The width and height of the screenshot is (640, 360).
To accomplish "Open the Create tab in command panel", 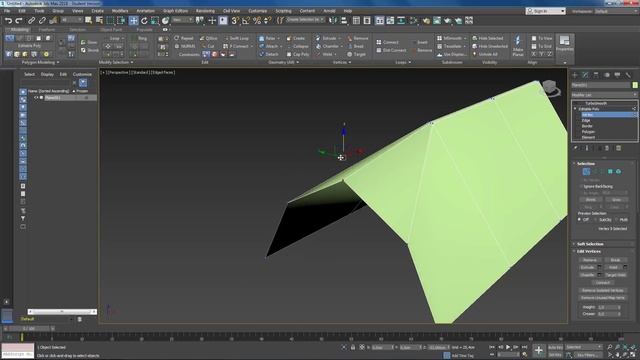I will point(575,75).
